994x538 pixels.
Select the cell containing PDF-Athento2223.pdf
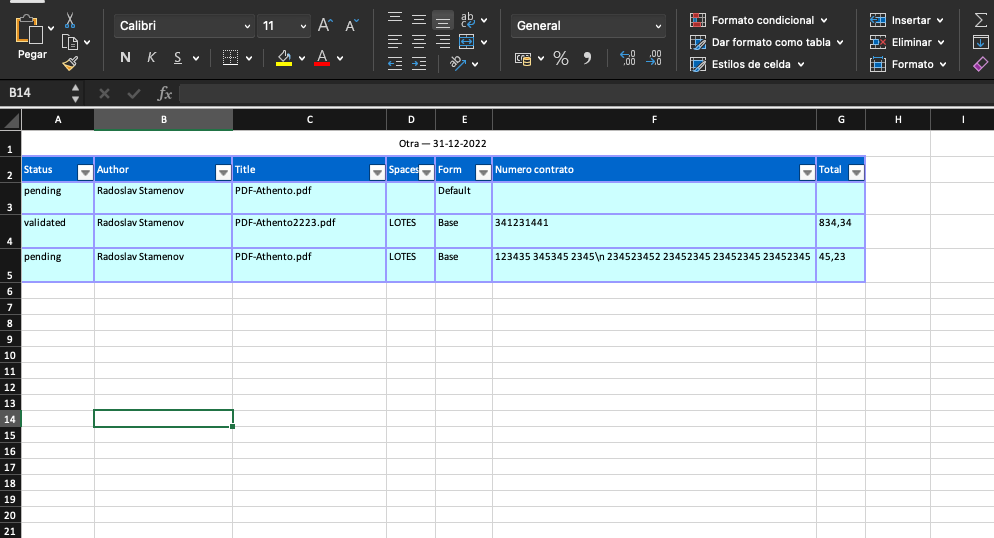pyautogui.click(x=309, y=231)
